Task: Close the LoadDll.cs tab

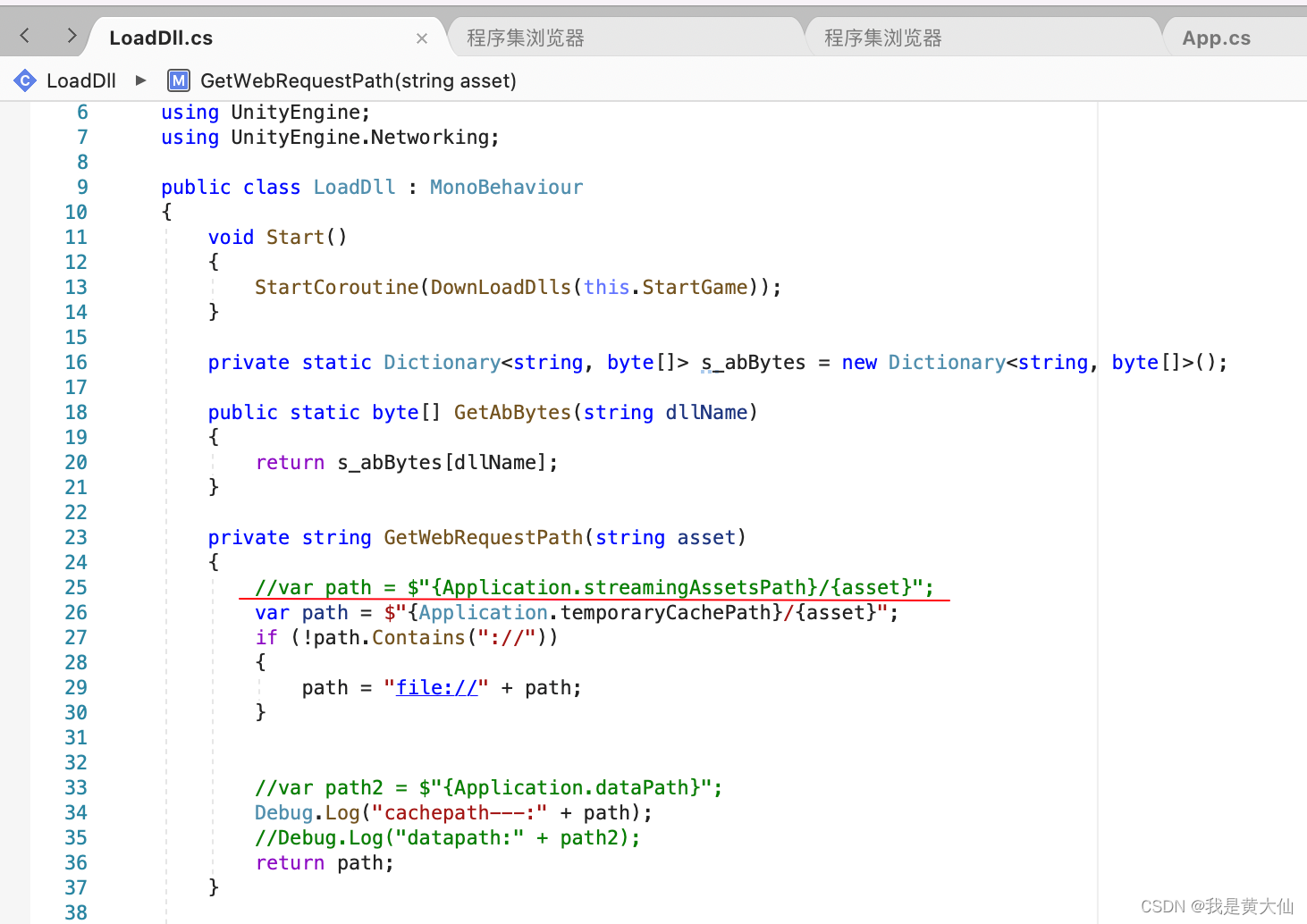Action: (422, 38)
